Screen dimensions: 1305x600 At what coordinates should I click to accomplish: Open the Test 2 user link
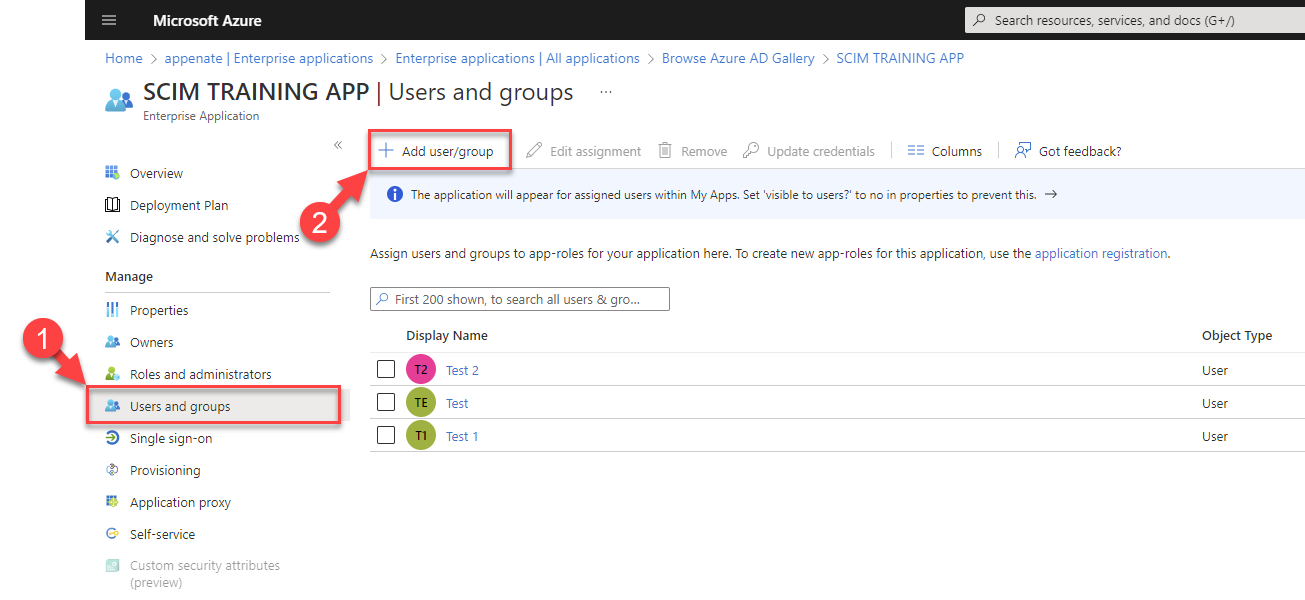(462, 370)
